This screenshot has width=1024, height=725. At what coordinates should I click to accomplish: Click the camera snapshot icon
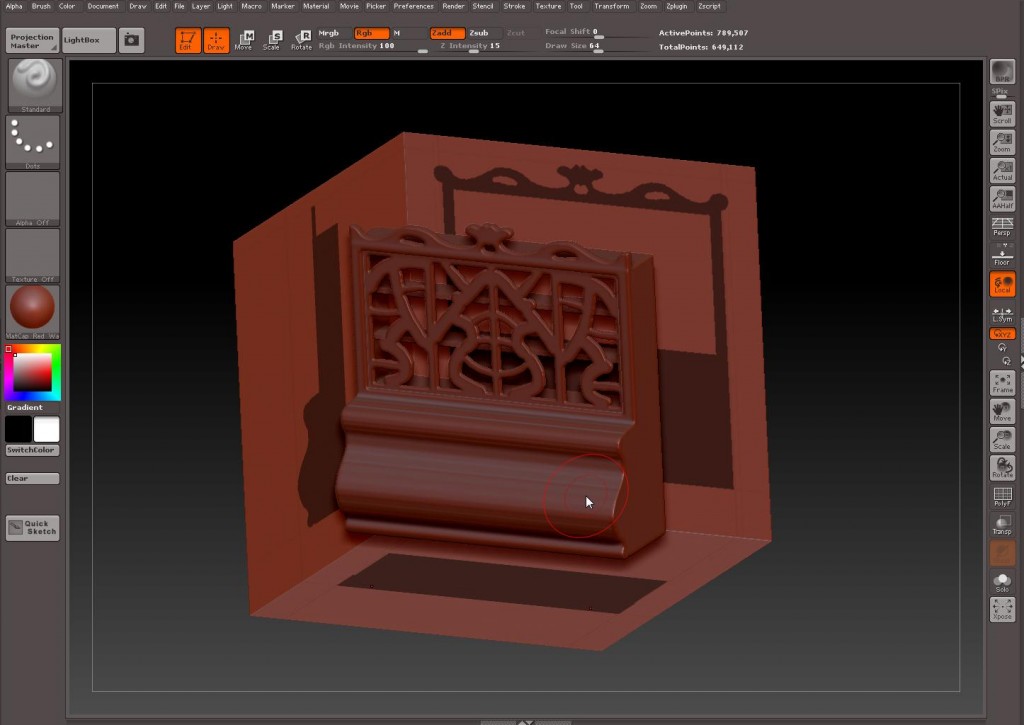click(131, 40)
